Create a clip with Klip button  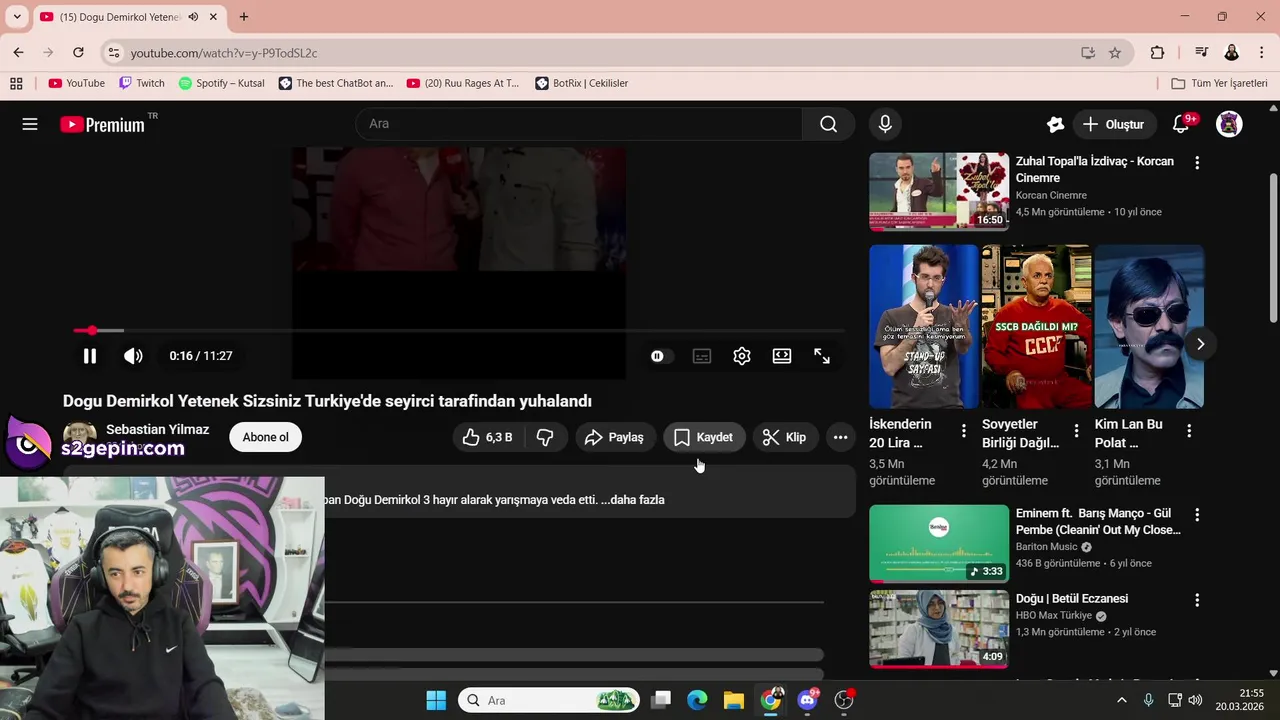[785, 437]
